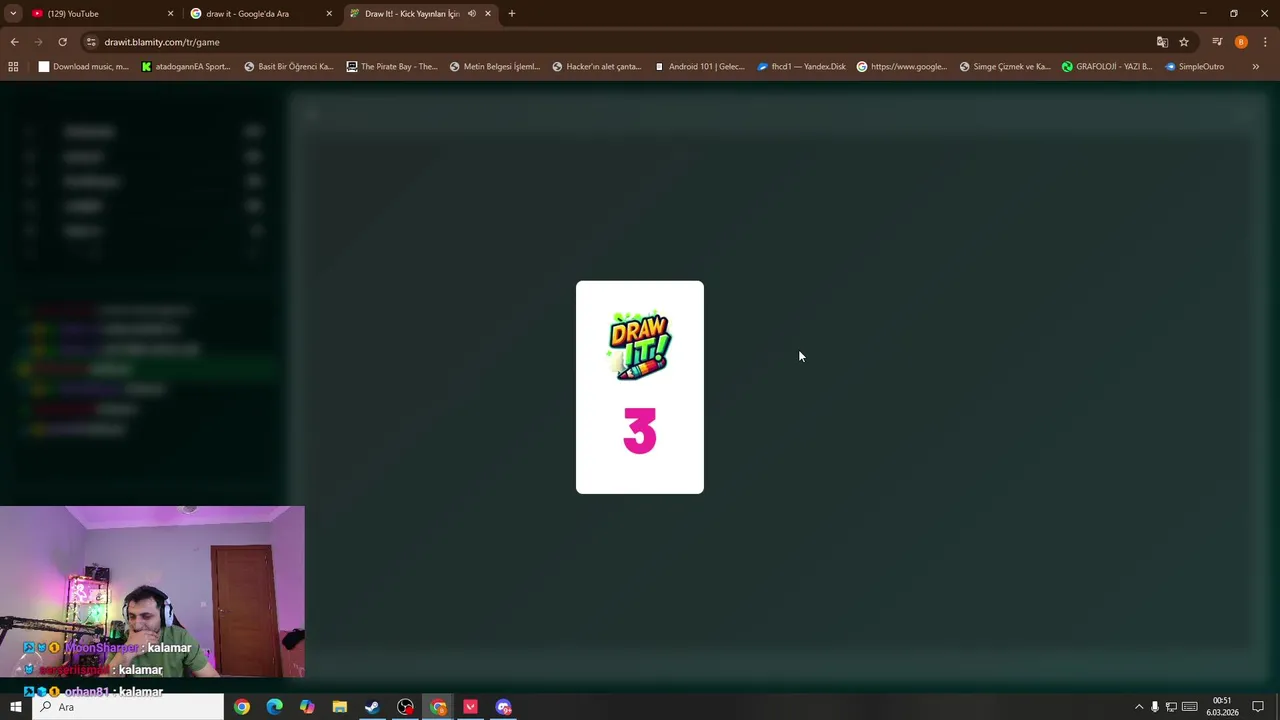Open Steam from the taskbar
Viewport: 1280px width, 720px height.
coord(372,707)
